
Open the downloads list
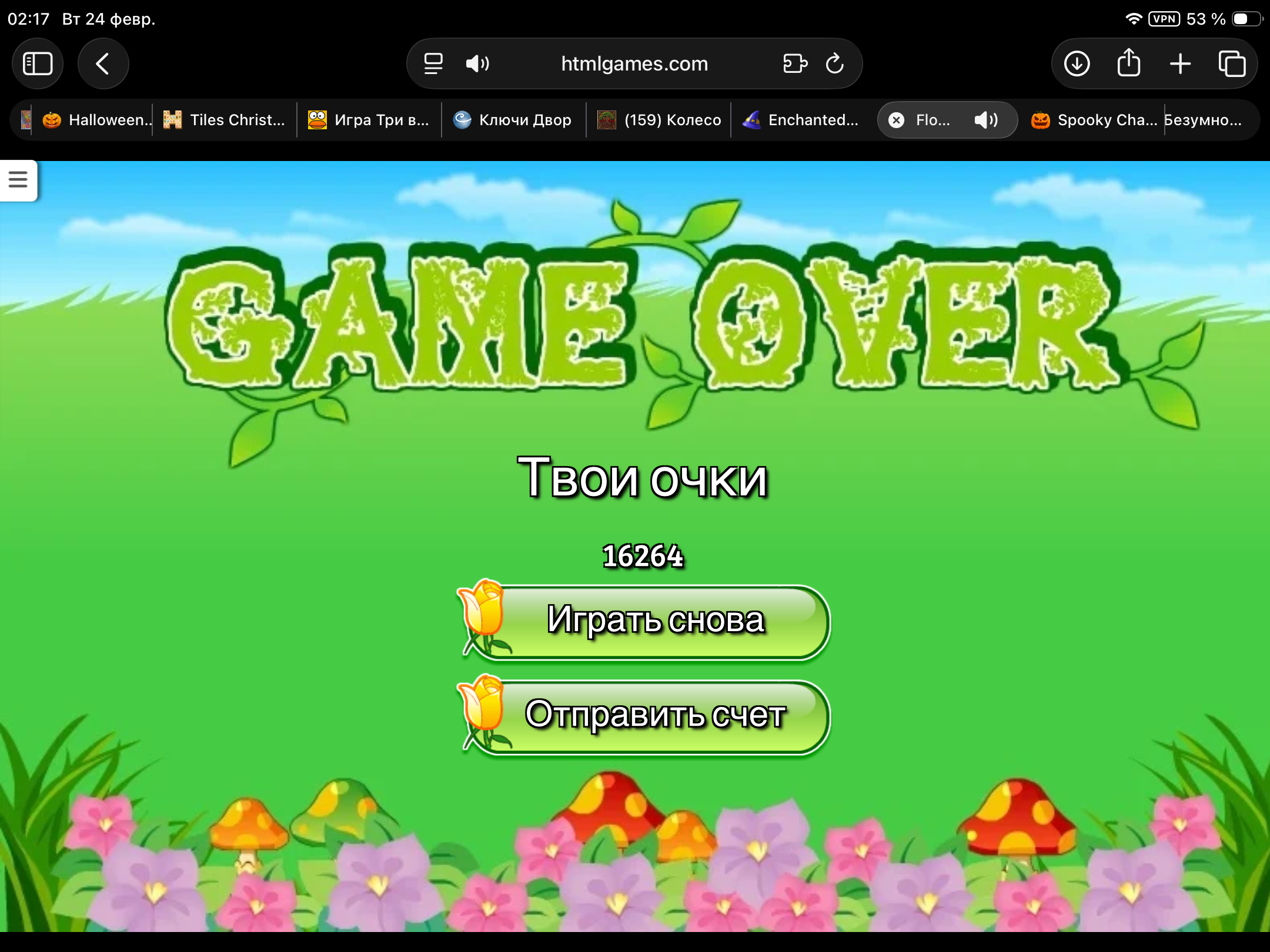(1077, 63)
